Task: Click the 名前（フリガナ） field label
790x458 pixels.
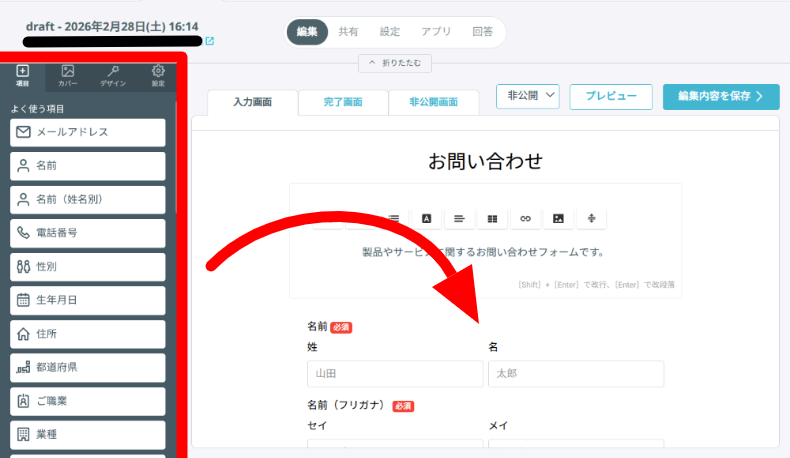Action: (346, 405)
